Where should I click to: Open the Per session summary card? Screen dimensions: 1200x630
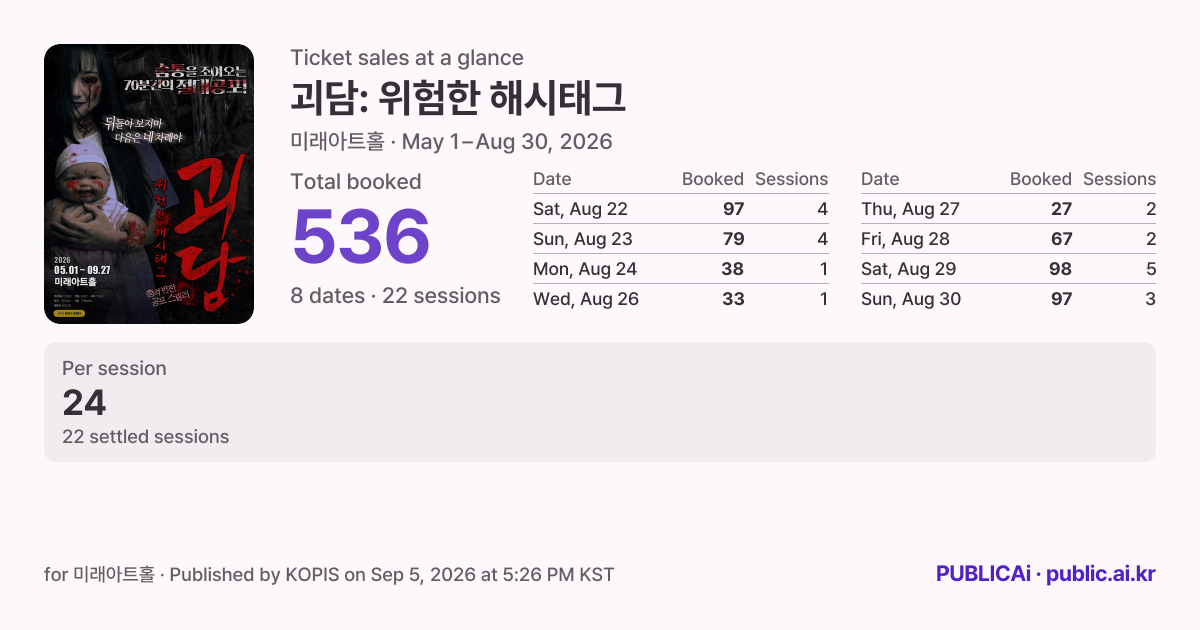coord(600,402)
